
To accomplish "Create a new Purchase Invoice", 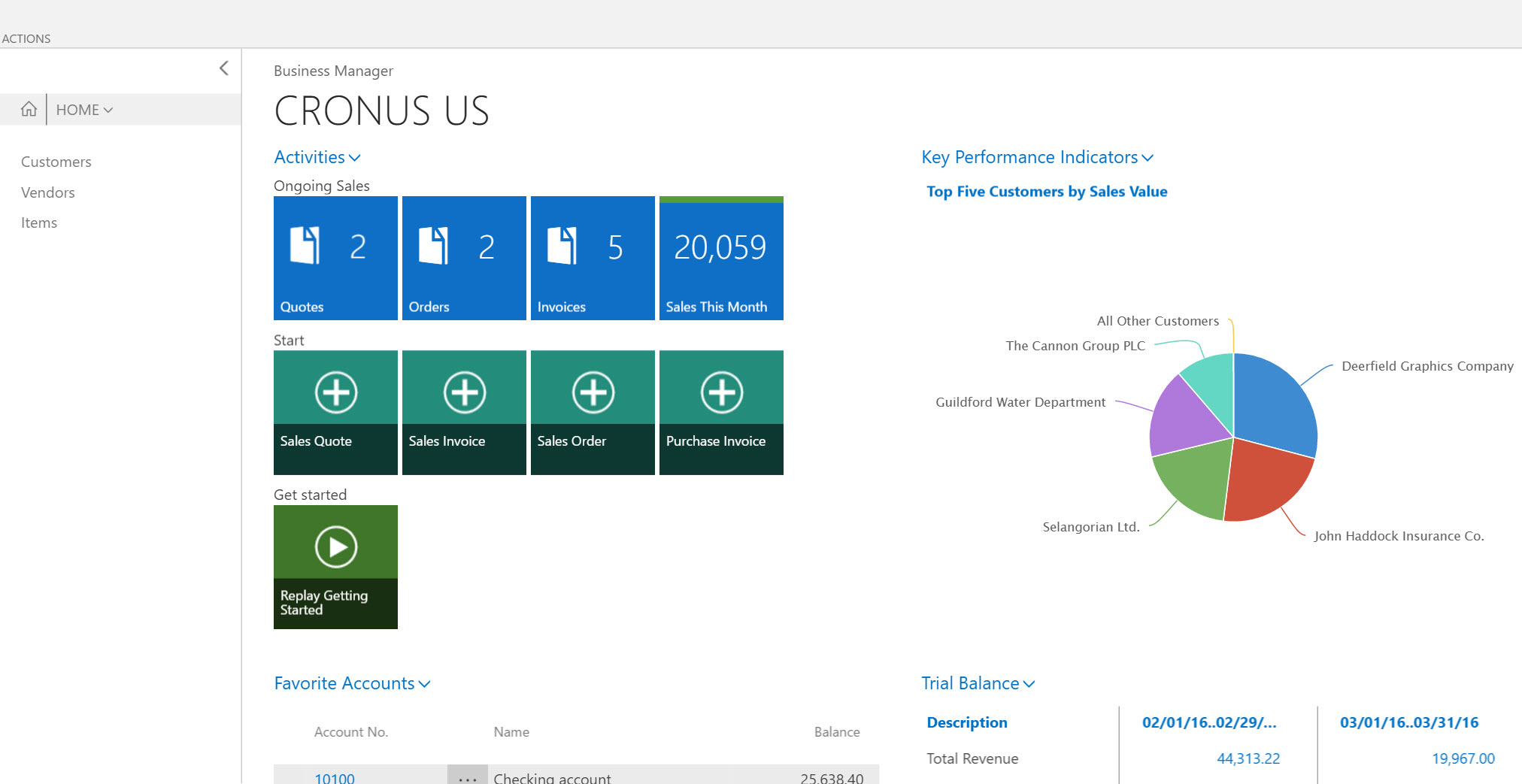I will click(720, 412).
